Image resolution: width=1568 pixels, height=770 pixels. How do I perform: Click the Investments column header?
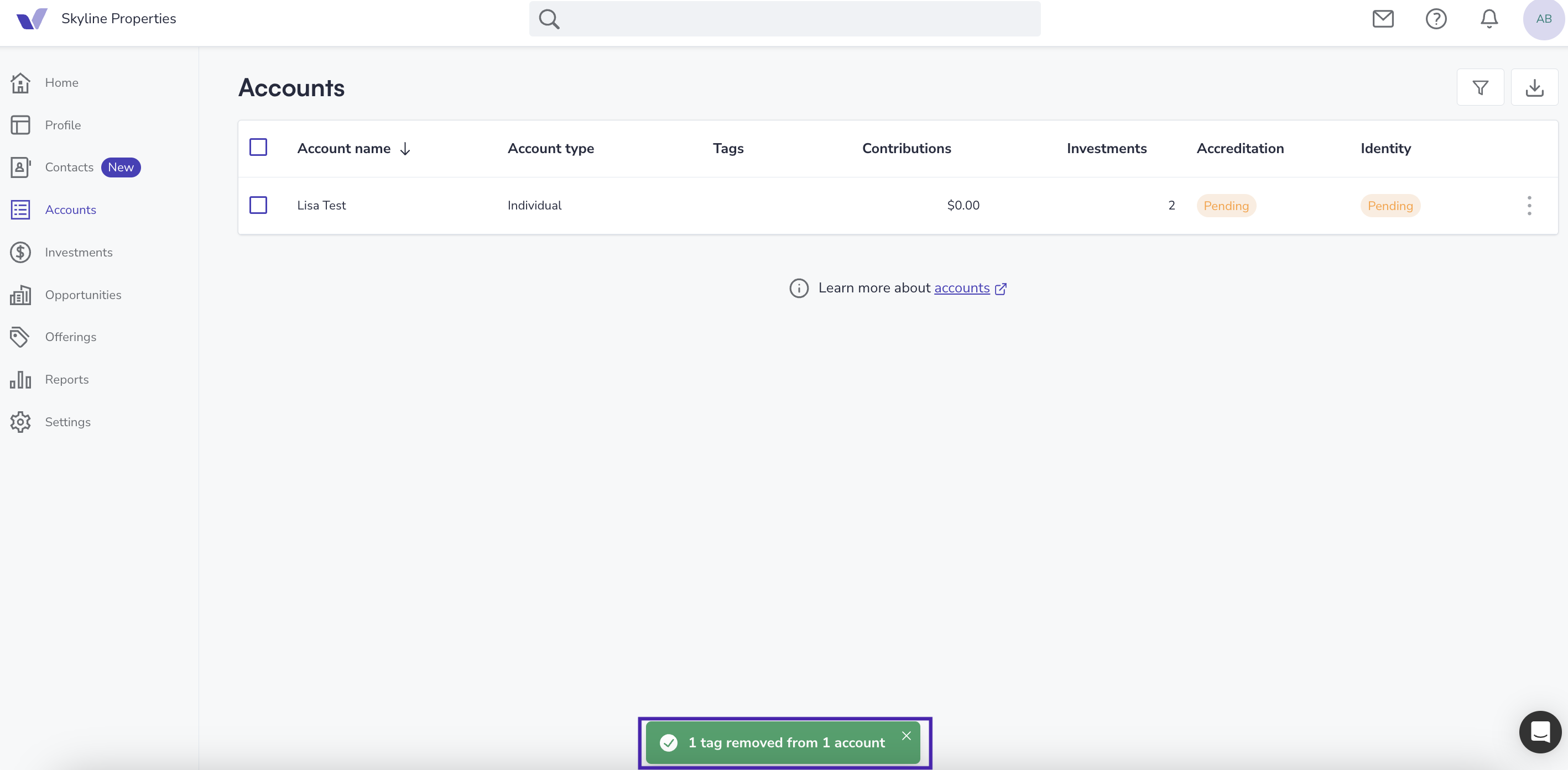(1107, 148)
